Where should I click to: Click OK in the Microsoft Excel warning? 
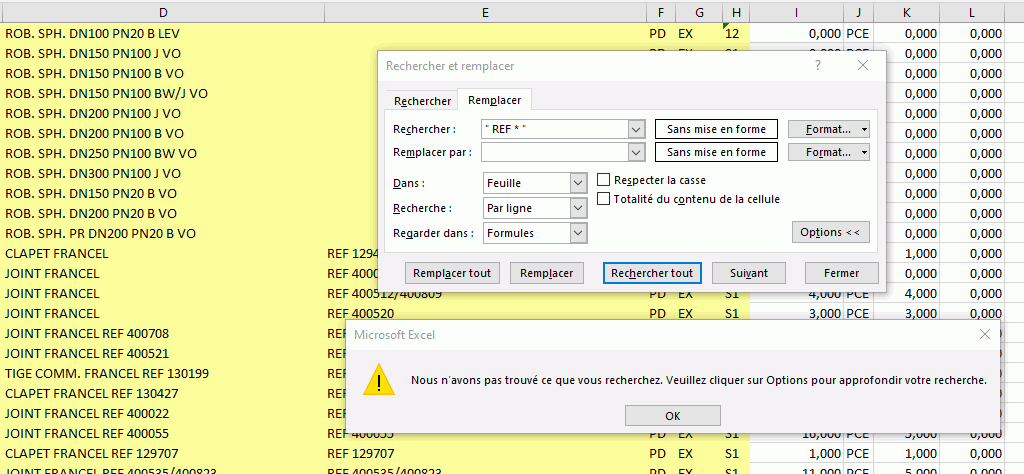(x=672, y=415)
